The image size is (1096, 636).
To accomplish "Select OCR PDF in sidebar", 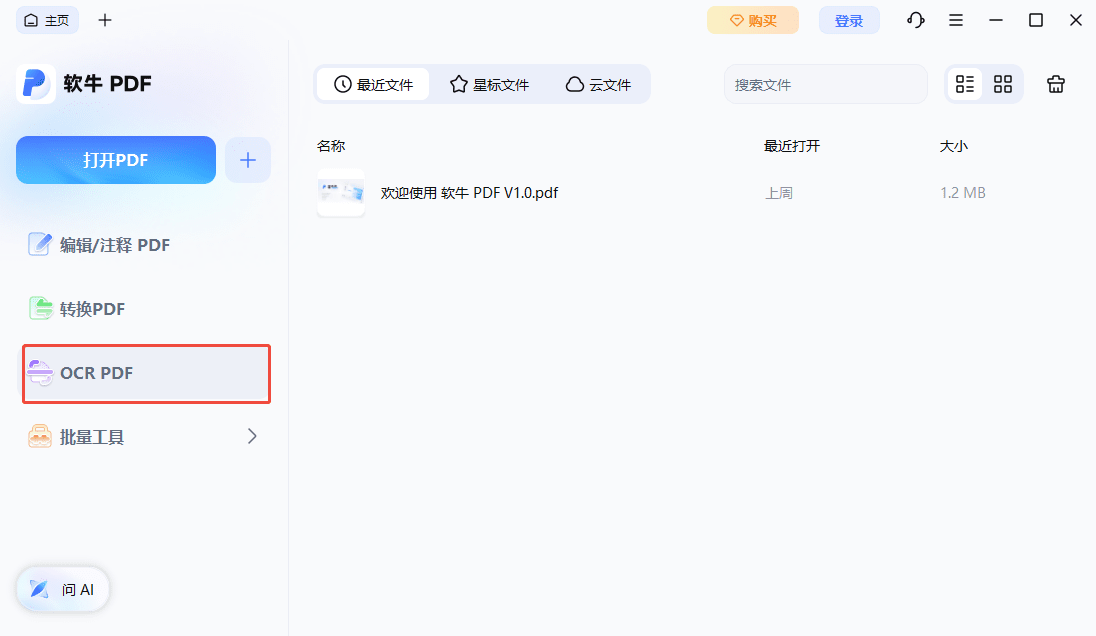I will (x=146, y=373).
